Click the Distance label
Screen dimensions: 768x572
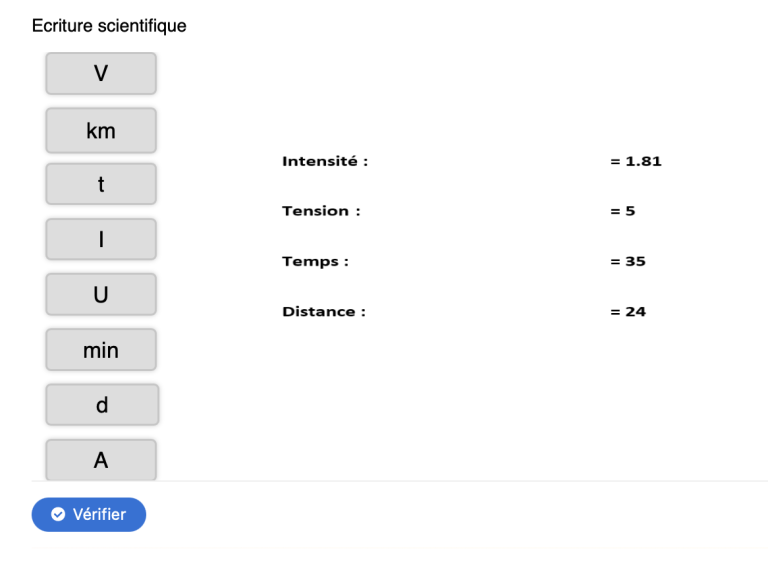coord(324,311)
